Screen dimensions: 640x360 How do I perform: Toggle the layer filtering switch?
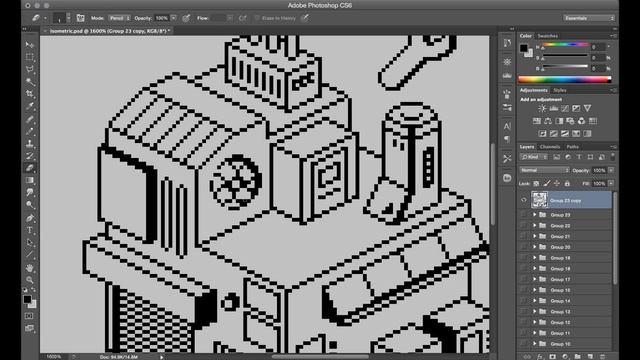[x=612, y=157]
